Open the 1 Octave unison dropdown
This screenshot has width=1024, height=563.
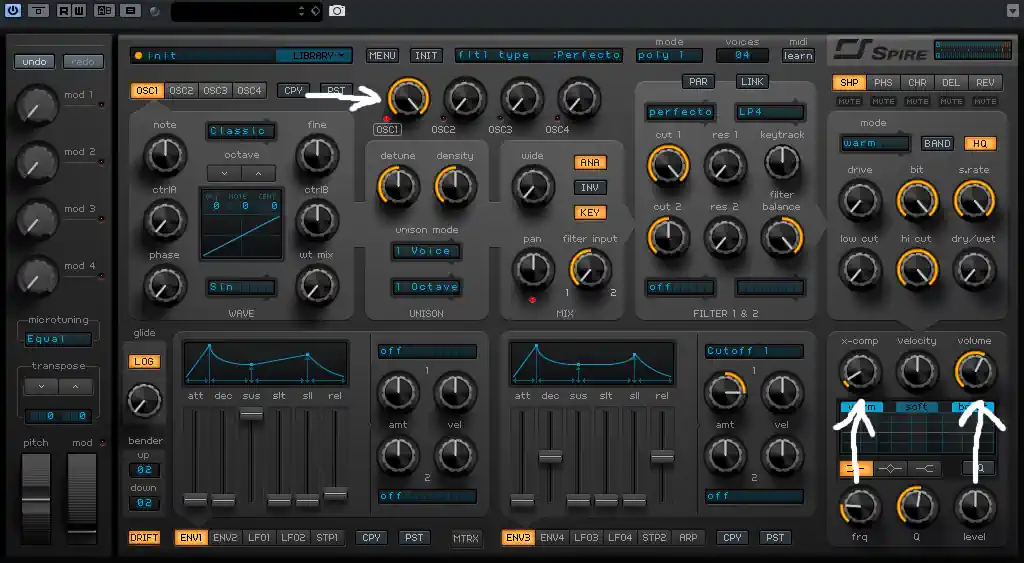coord(426,287)
